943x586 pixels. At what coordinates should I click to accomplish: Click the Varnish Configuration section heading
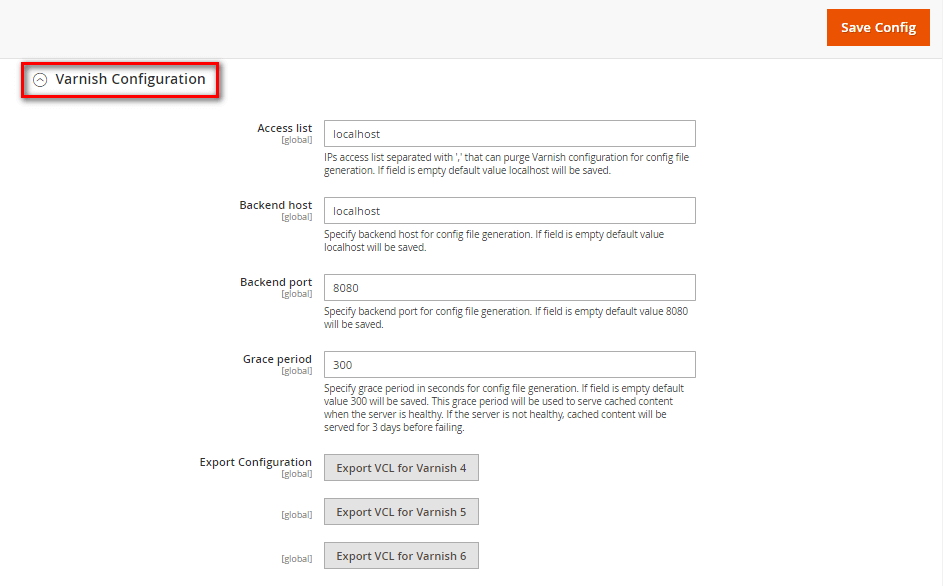130,79
